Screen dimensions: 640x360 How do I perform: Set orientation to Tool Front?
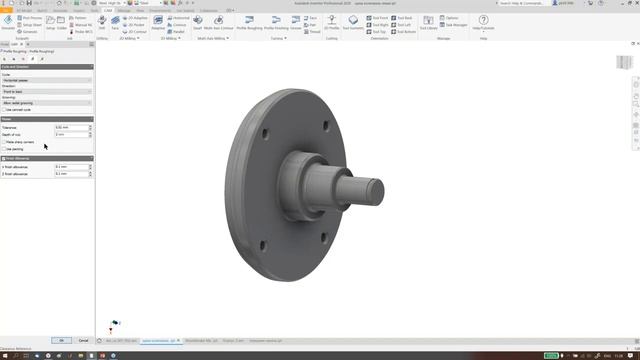pyautogui.click(x=377, y=18)
